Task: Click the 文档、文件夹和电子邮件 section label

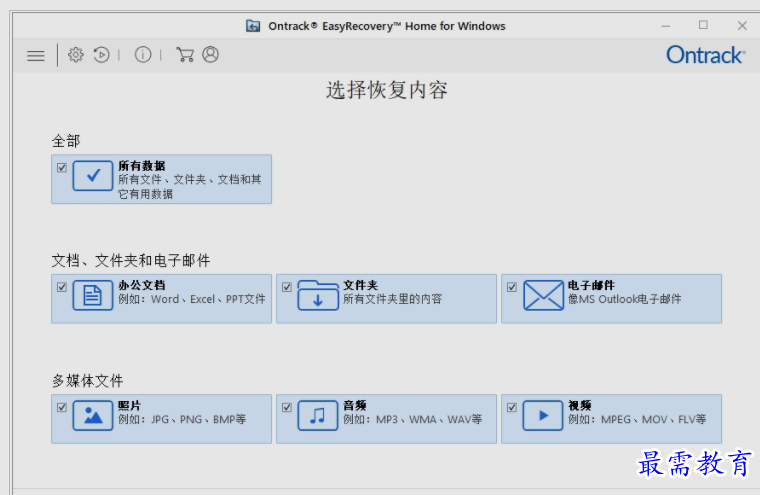Action: click(131, 261)
